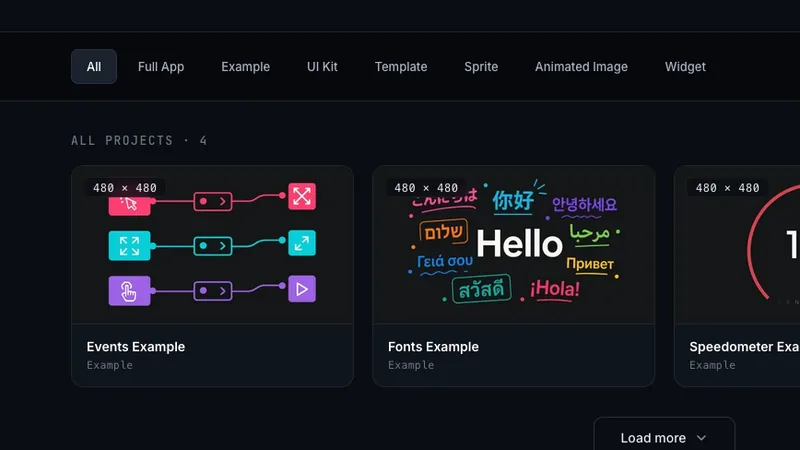Click the ALL PROJECTS · 4 heading
Screen dimensions: 800x450
click(x=139, y=141)
